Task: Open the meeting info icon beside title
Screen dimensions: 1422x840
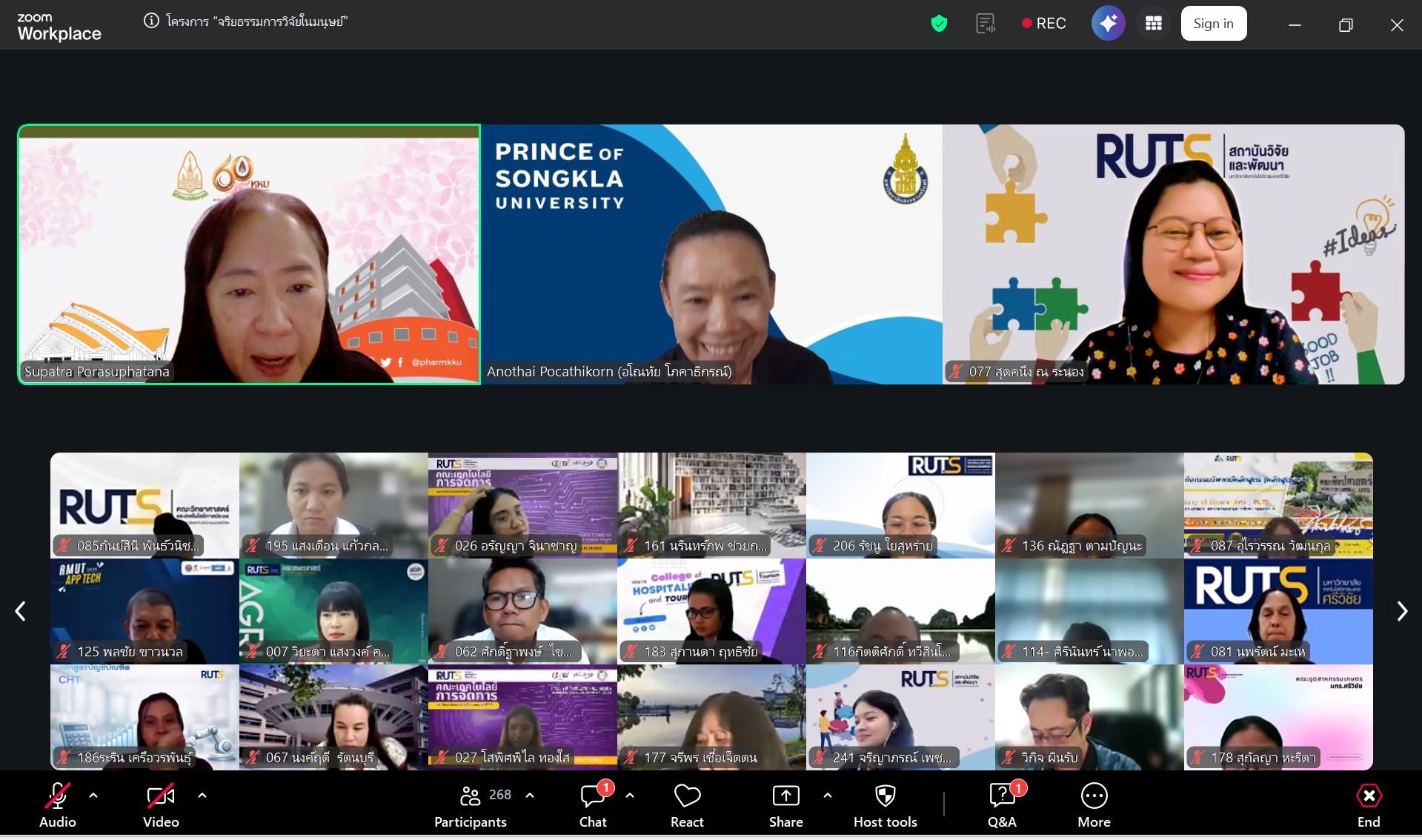Action: point(151,21)
